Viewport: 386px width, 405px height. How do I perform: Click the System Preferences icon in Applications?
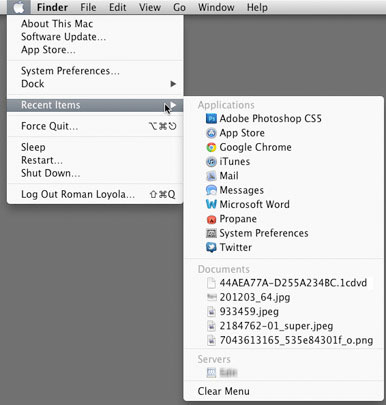[211, 233]
